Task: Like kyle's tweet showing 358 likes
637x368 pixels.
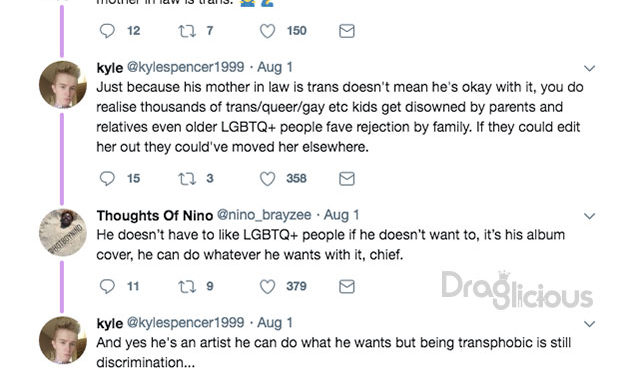Action: click(267, 179)
